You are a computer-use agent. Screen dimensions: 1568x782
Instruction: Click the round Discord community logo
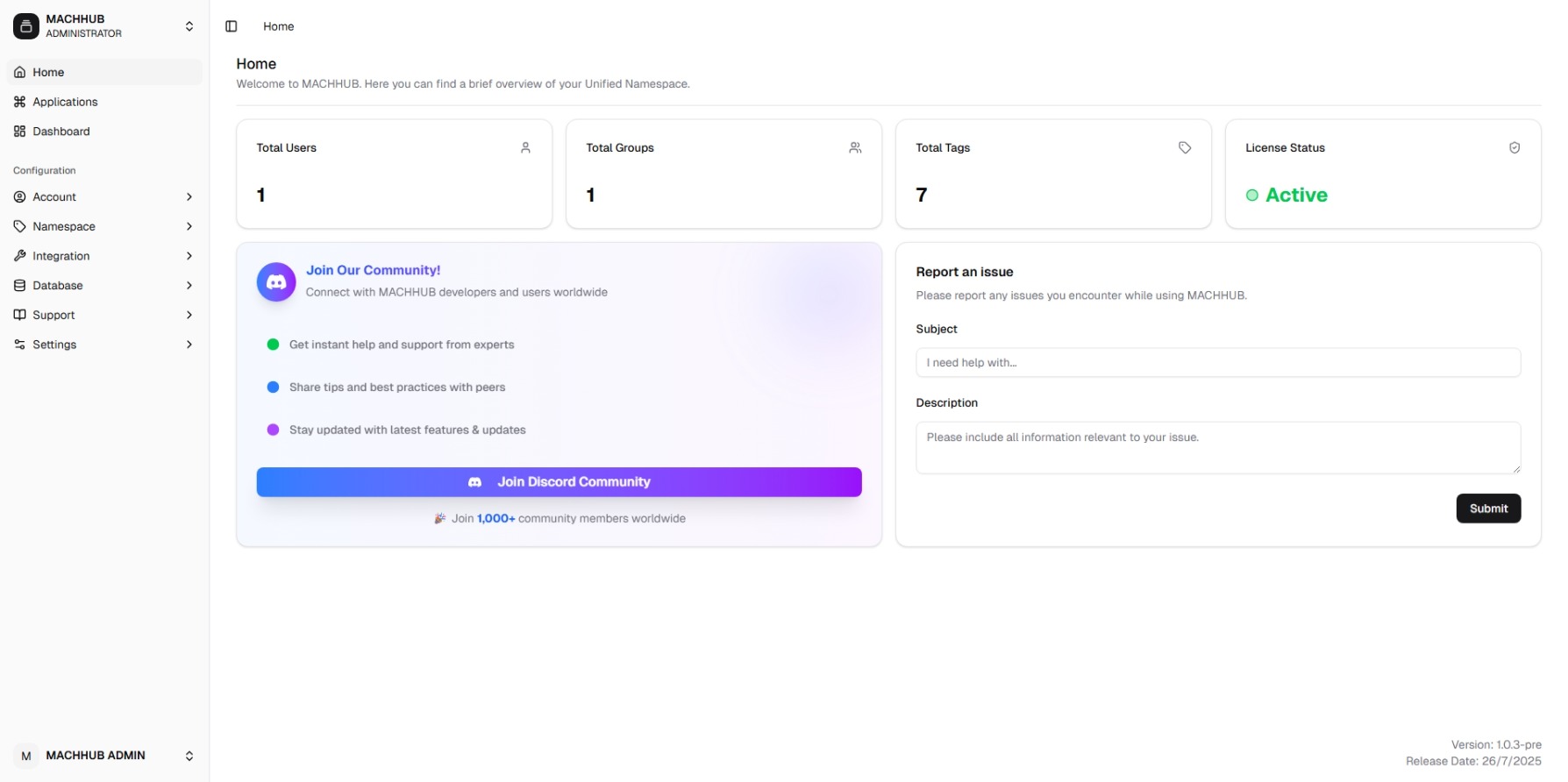pyautogui.click(x=276, y=282)
